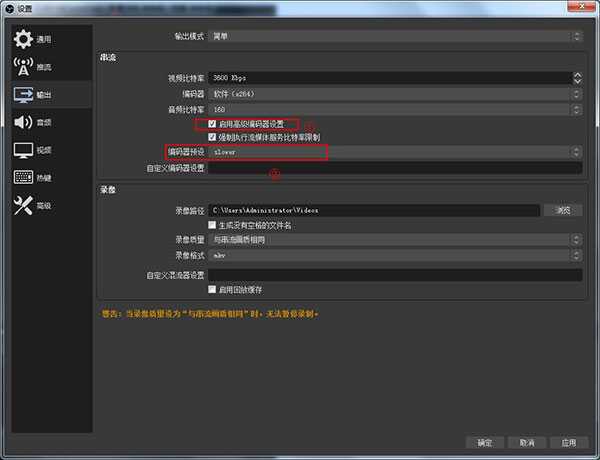600x460 pixels.
Task: Open the 通用 (General) gear icon section
Action: [24, 39]
